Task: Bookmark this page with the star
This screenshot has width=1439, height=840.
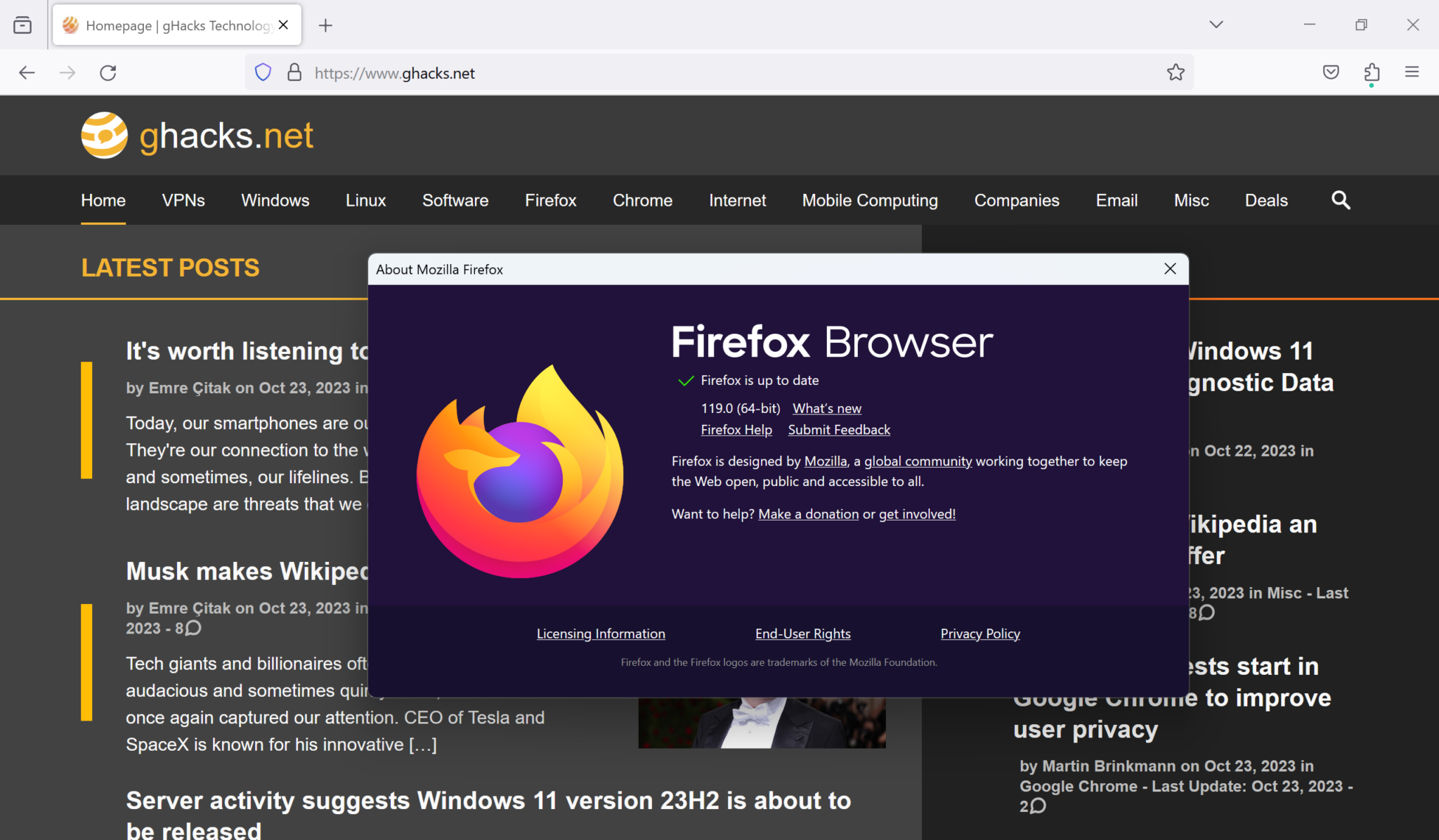Action: click(x=1176, y=72)
